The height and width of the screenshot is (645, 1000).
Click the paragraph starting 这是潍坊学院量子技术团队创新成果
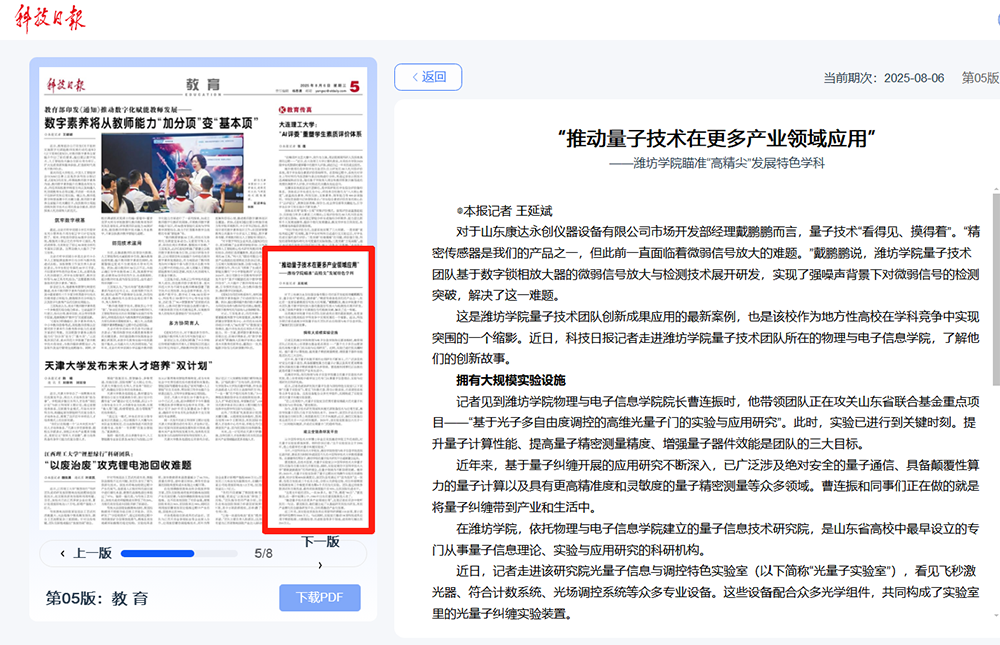tap(706, 337)
